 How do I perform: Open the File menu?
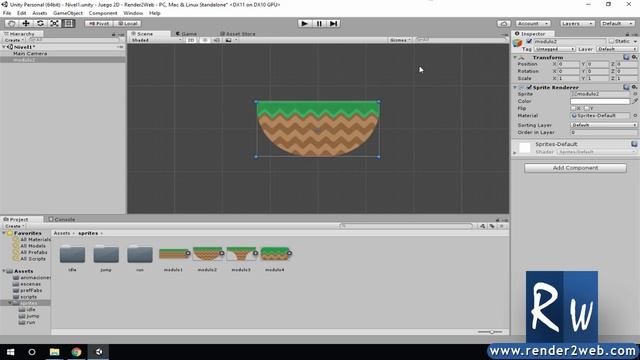tap(7, 13)
